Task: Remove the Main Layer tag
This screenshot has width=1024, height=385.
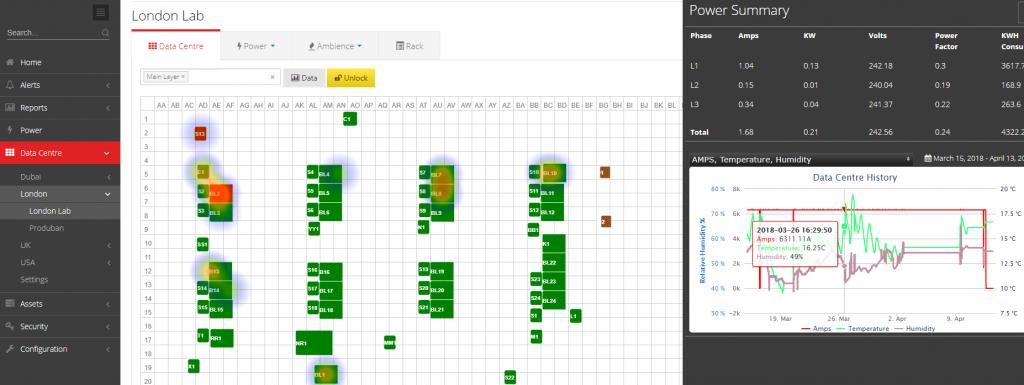Action: point(184,77)
